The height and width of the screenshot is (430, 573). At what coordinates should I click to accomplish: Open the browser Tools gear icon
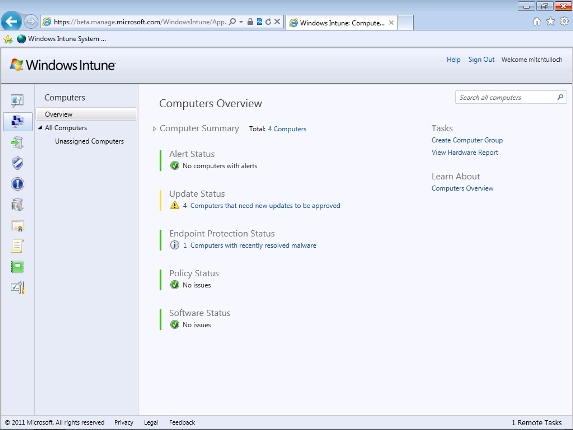click(564, 22)
